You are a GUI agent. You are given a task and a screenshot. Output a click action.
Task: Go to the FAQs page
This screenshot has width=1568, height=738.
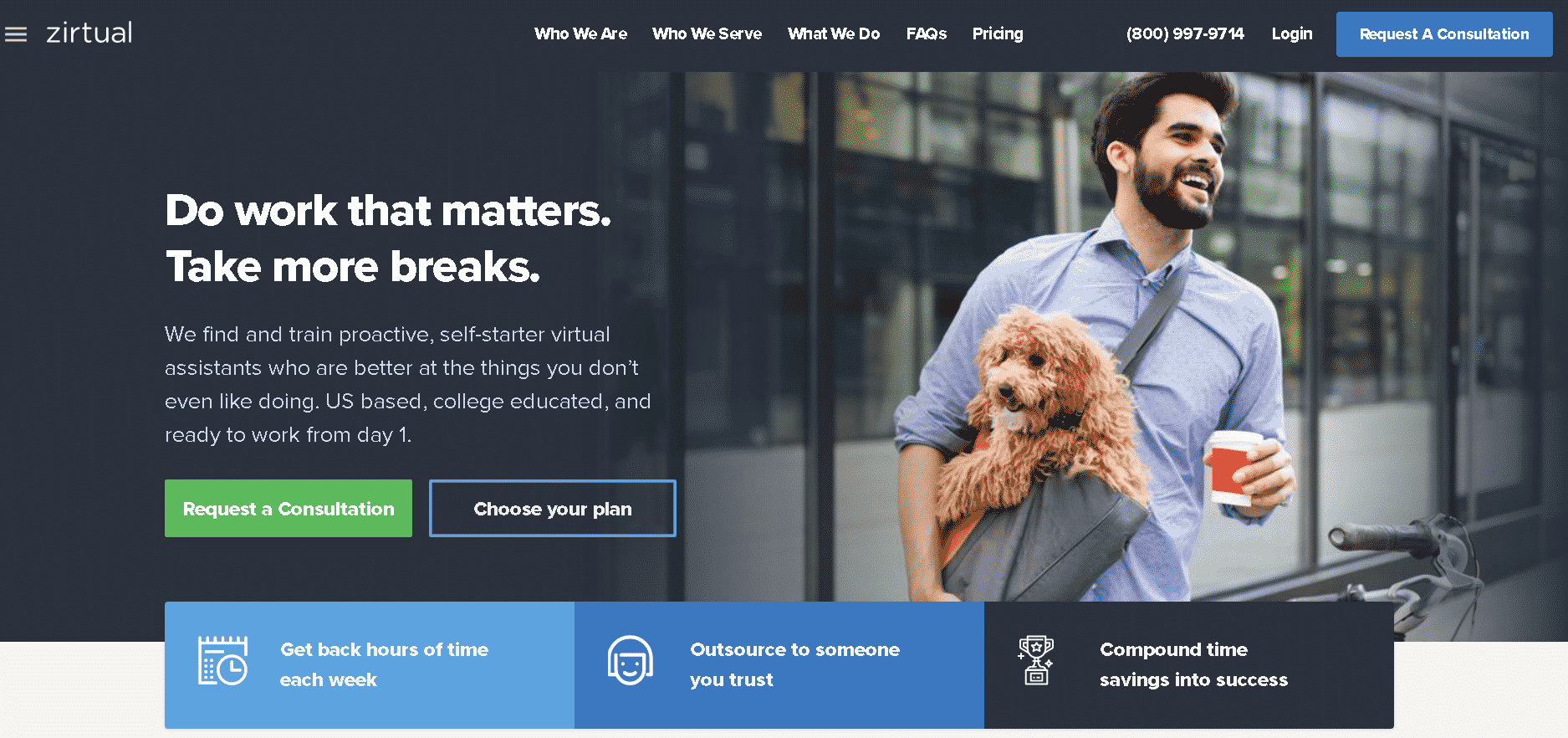pos(927,34)
